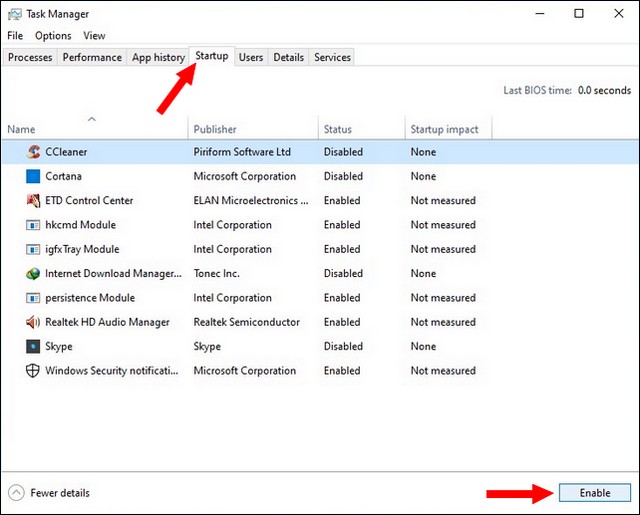This screenshot has width=640, height=515.
Task: Click the Disabled status of Skype
Action: point(343,346)
